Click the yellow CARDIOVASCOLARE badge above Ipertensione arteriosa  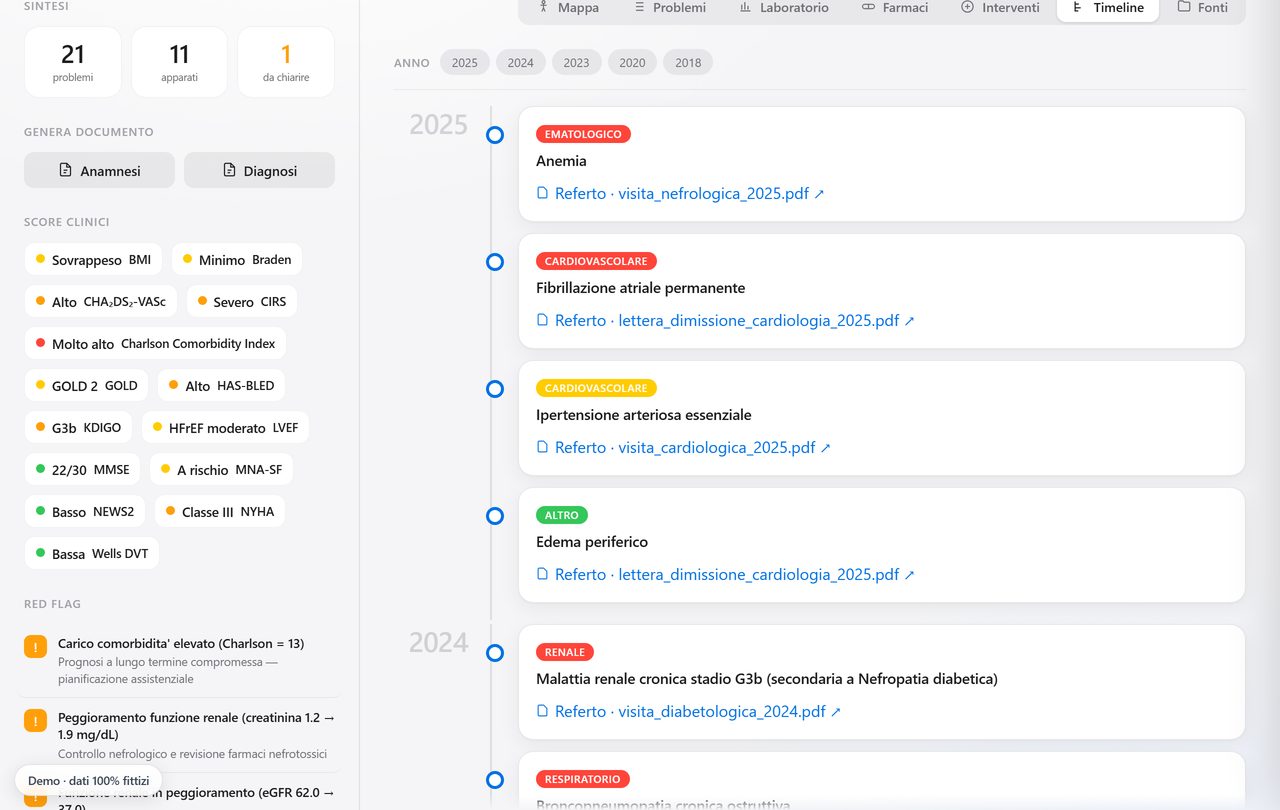(x=596, y=388)
